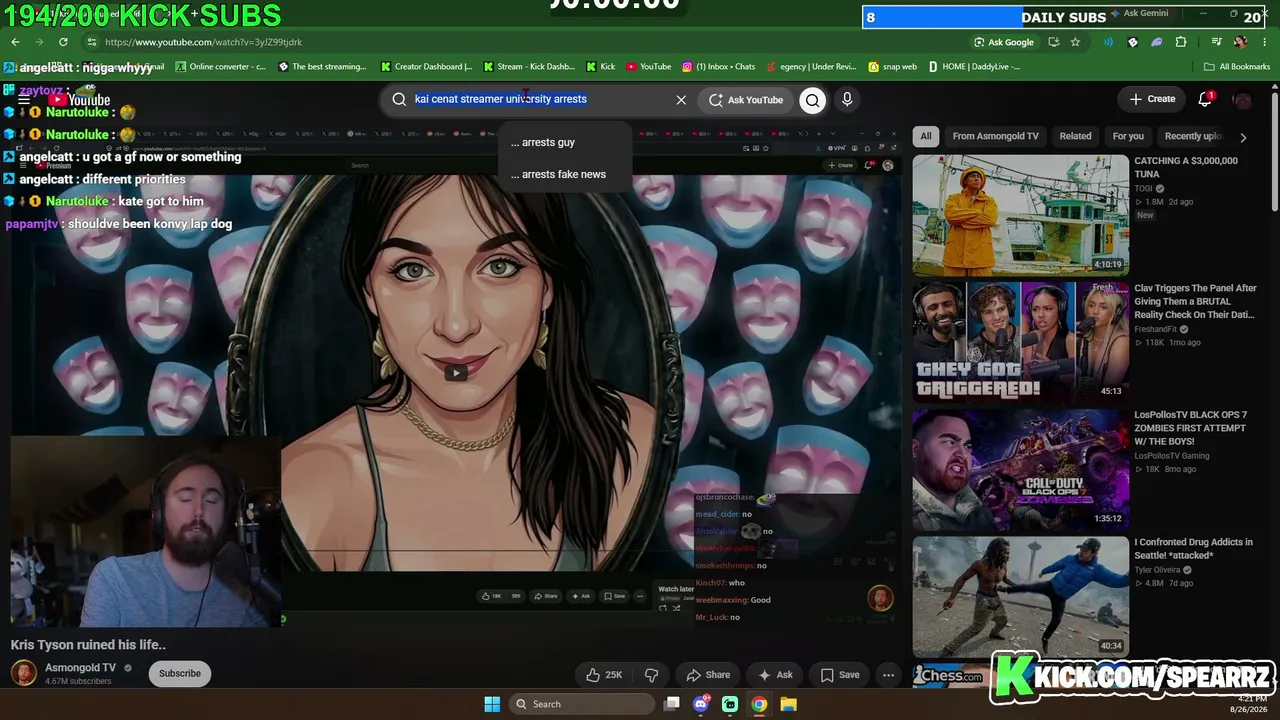Dislike the Asmongold video
Viewport: 1280px width, 720px height.
click(651, 675)
